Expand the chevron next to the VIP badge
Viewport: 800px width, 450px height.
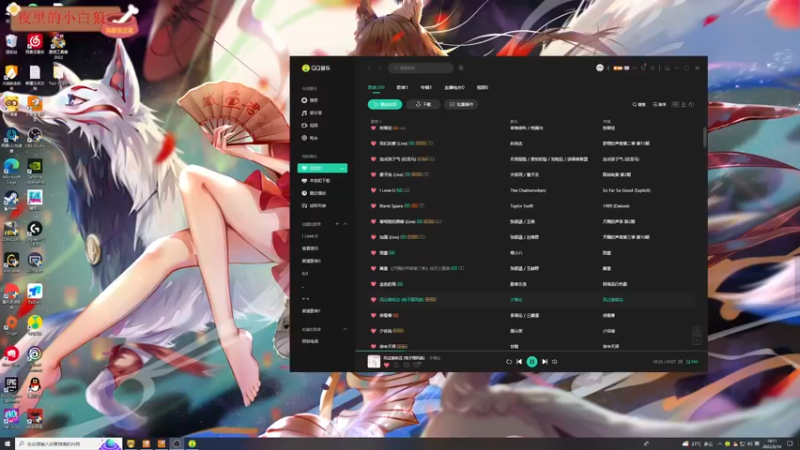pyautogui.click(x=635, y=68)
